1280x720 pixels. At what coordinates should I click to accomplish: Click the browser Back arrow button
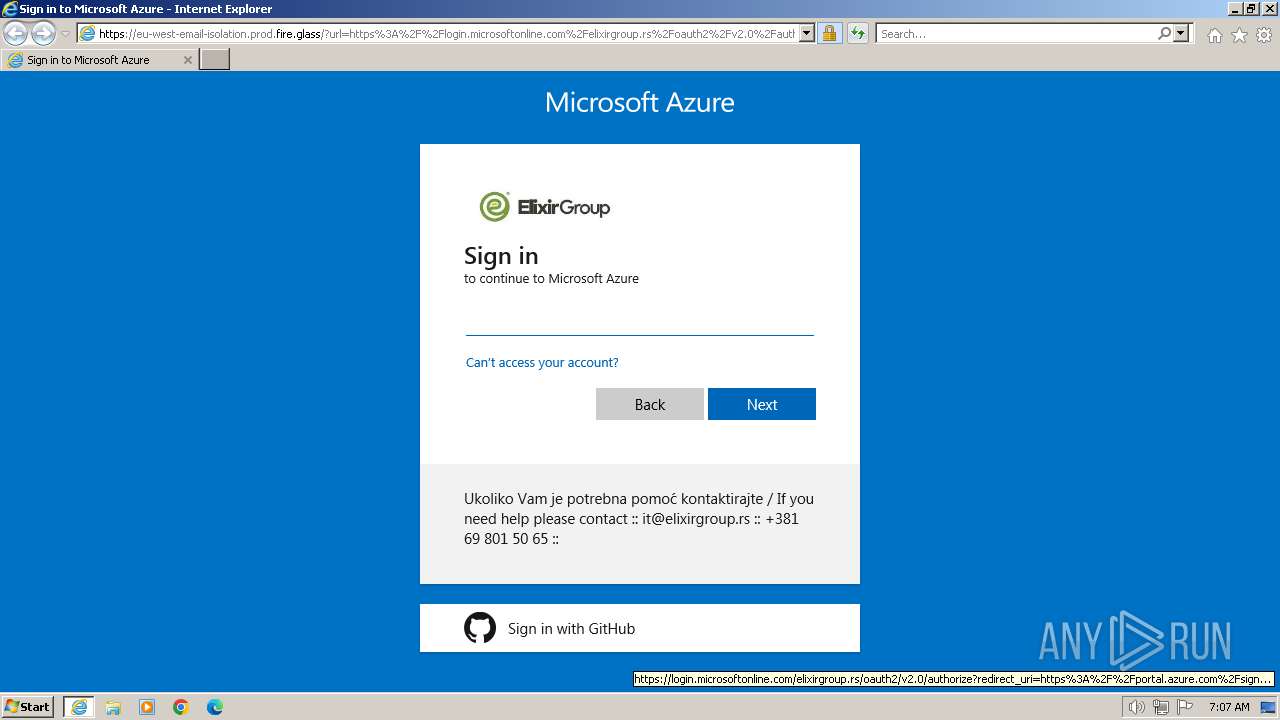[x=16, y=34]
